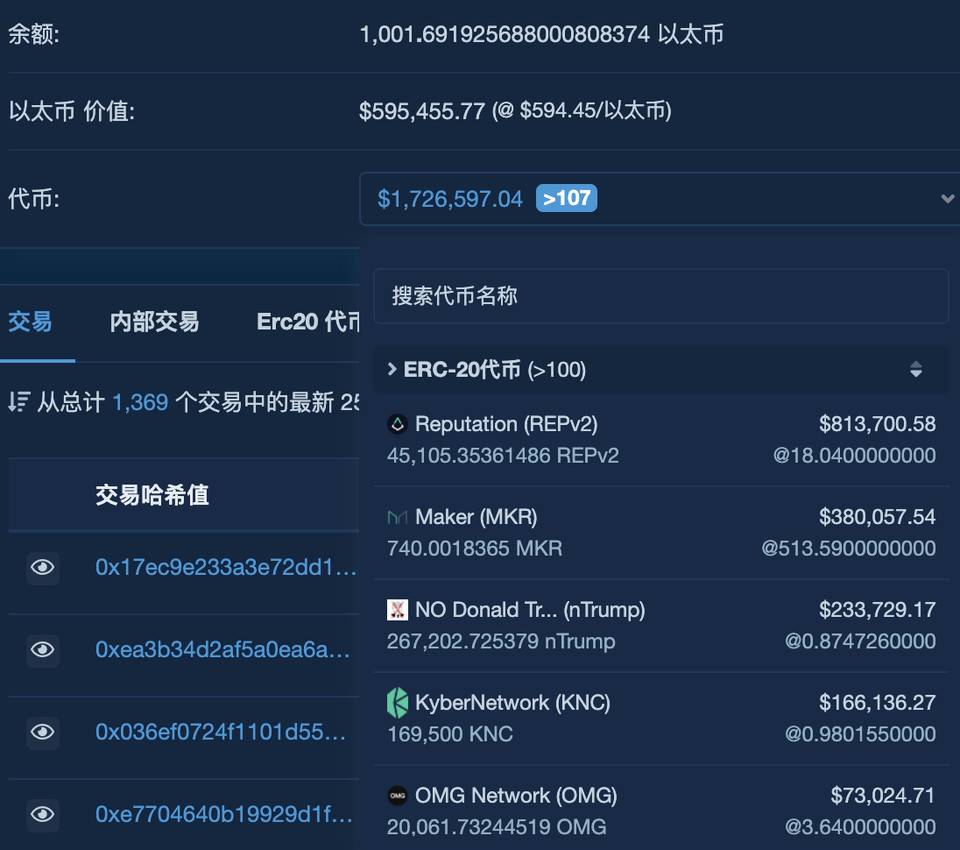This screenshot has width=960, height=850.
Task: Select the nTrump token icon
Action: [x=399, y=609]
